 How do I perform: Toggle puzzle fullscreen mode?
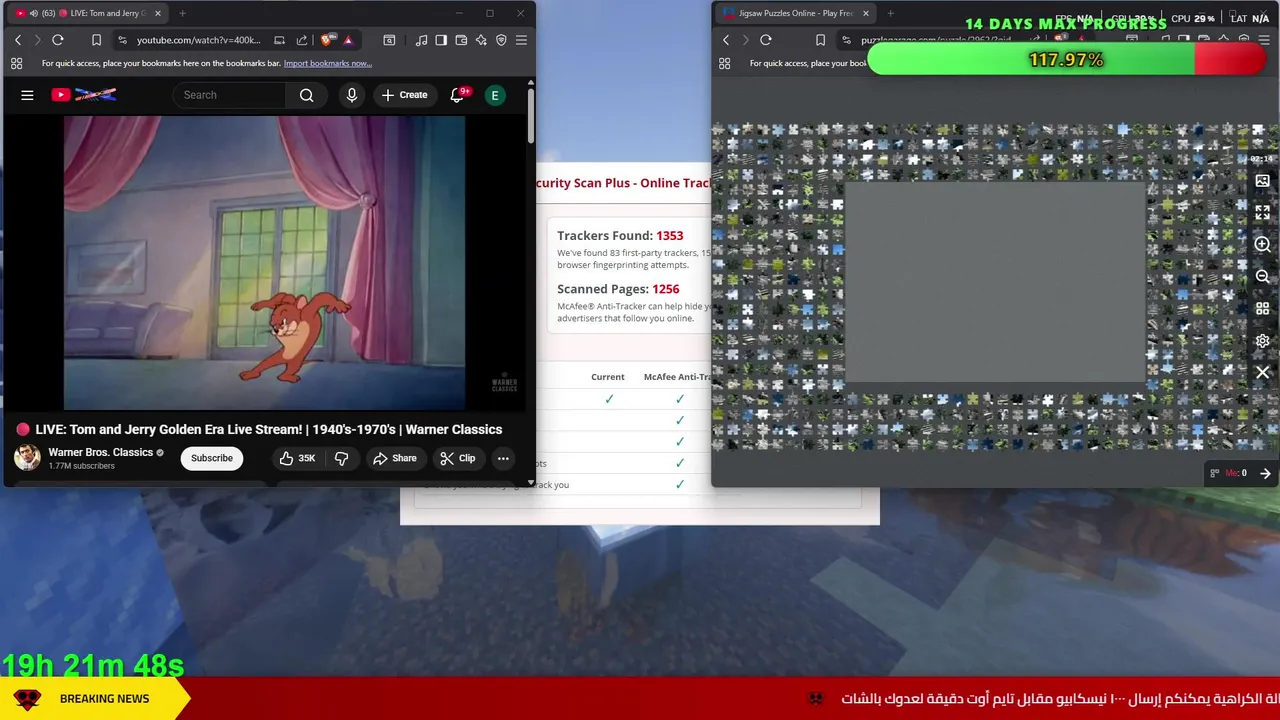(x=1262, y=212)
